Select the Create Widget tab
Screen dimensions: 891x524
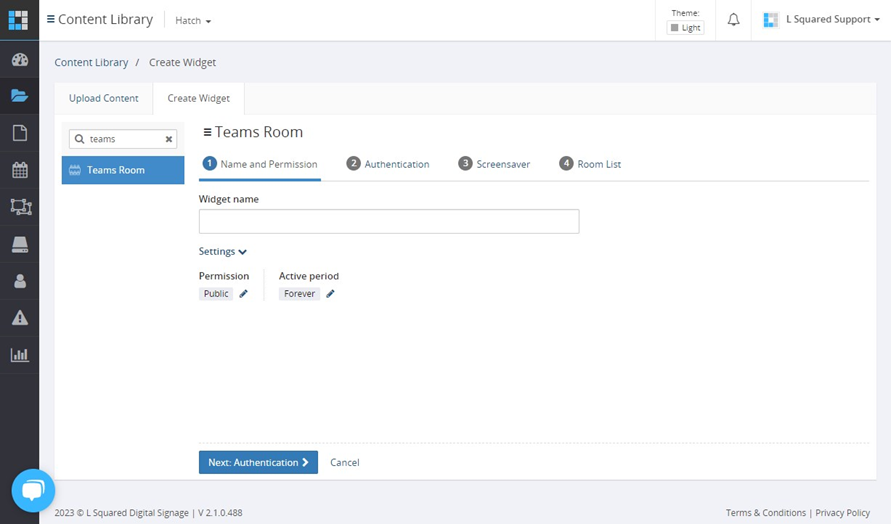click(x=198, y=98)
